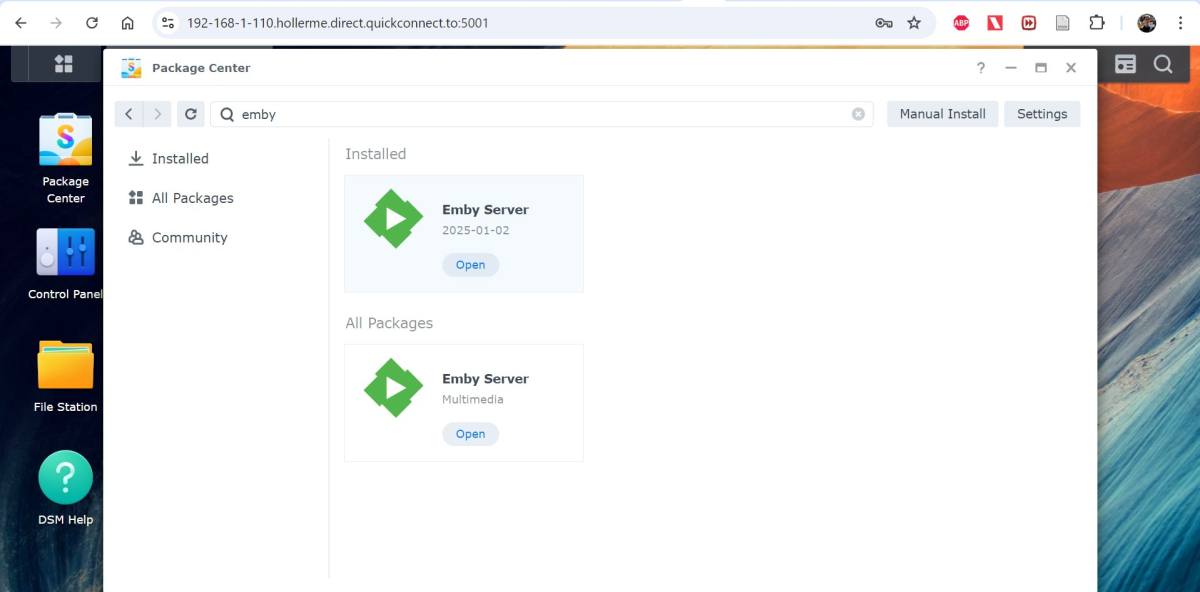Click Manual Install button
1200x592 pixels.
pos(942,114)
